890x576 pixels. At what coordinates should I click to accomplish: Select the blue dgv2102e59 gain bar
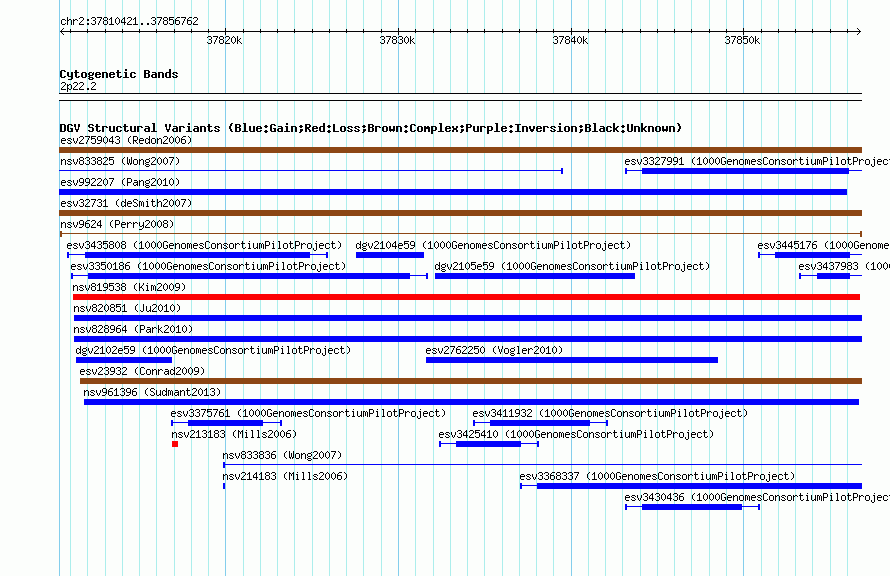[124, 360]
